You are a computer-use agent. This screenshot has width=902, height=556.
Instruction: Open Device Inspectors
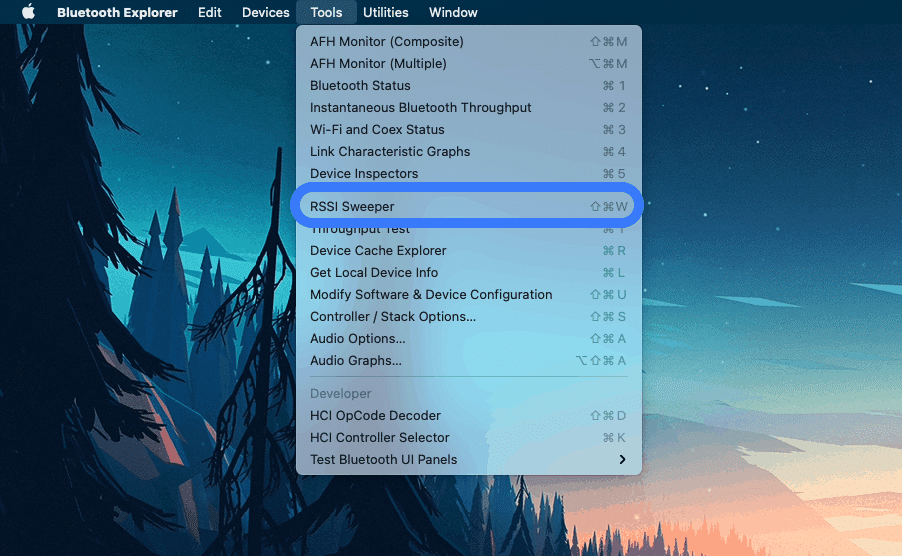469,173
